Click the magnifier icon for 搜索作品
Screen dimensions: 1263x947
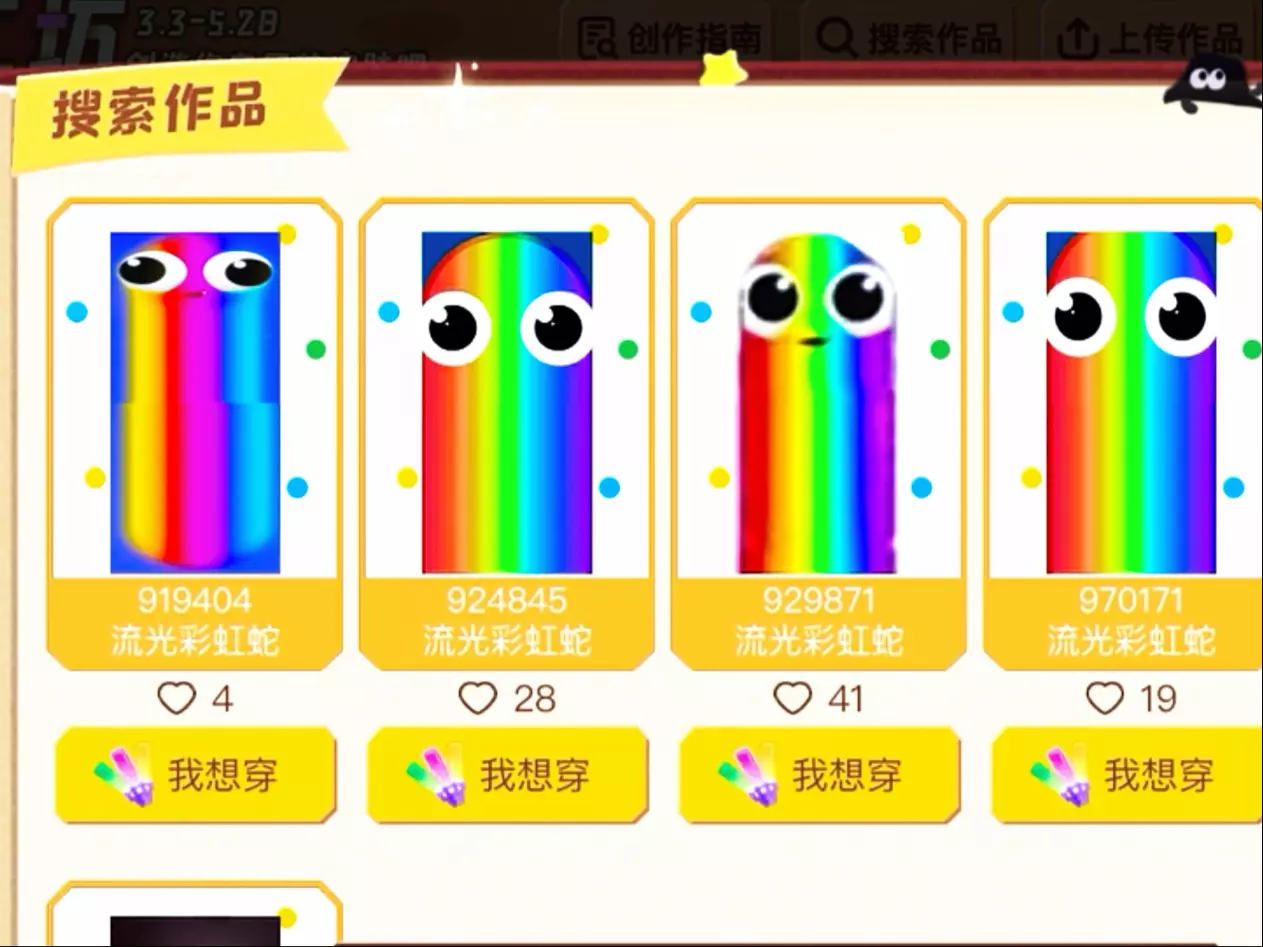(x=835, y=38)
